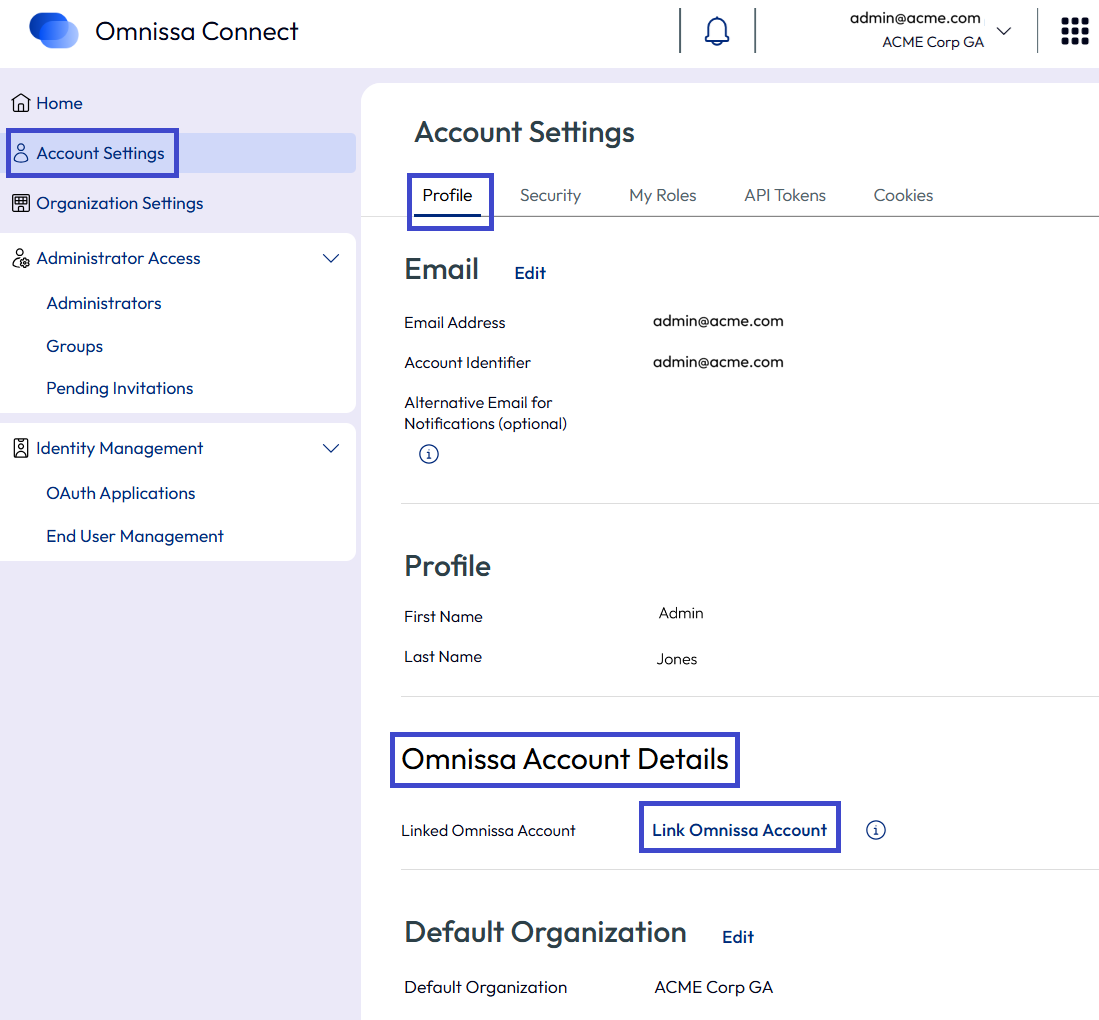Click the Home house icon
1099x1020 pixels.
[x=21, y=103]
